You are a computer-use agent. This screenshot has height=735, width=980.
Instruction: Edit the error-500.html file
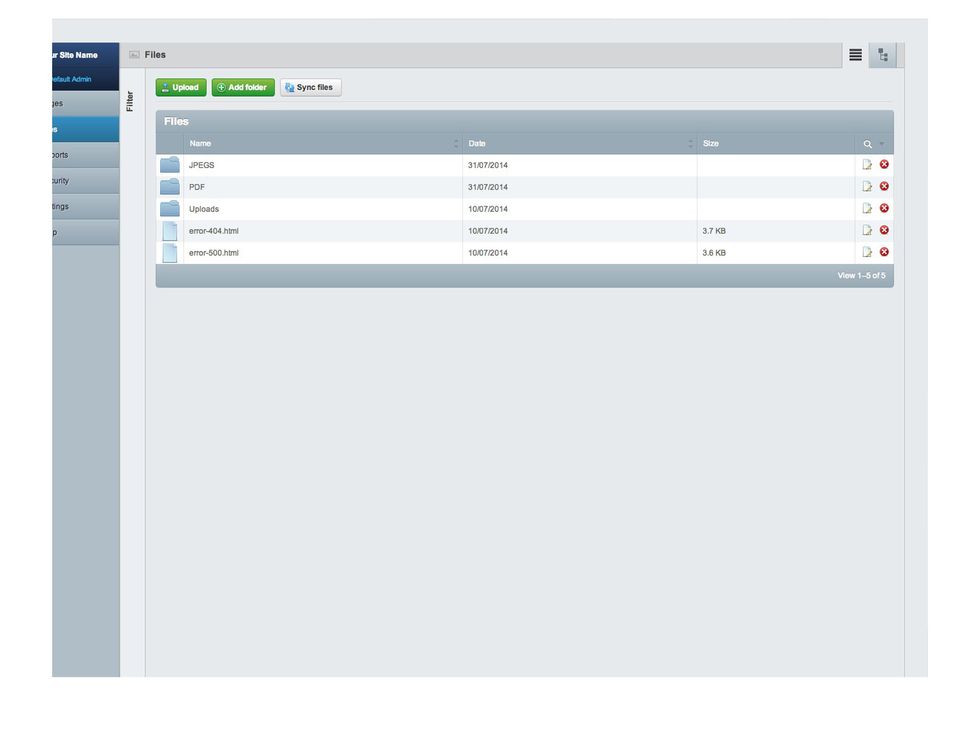click(x=867, y=252)
